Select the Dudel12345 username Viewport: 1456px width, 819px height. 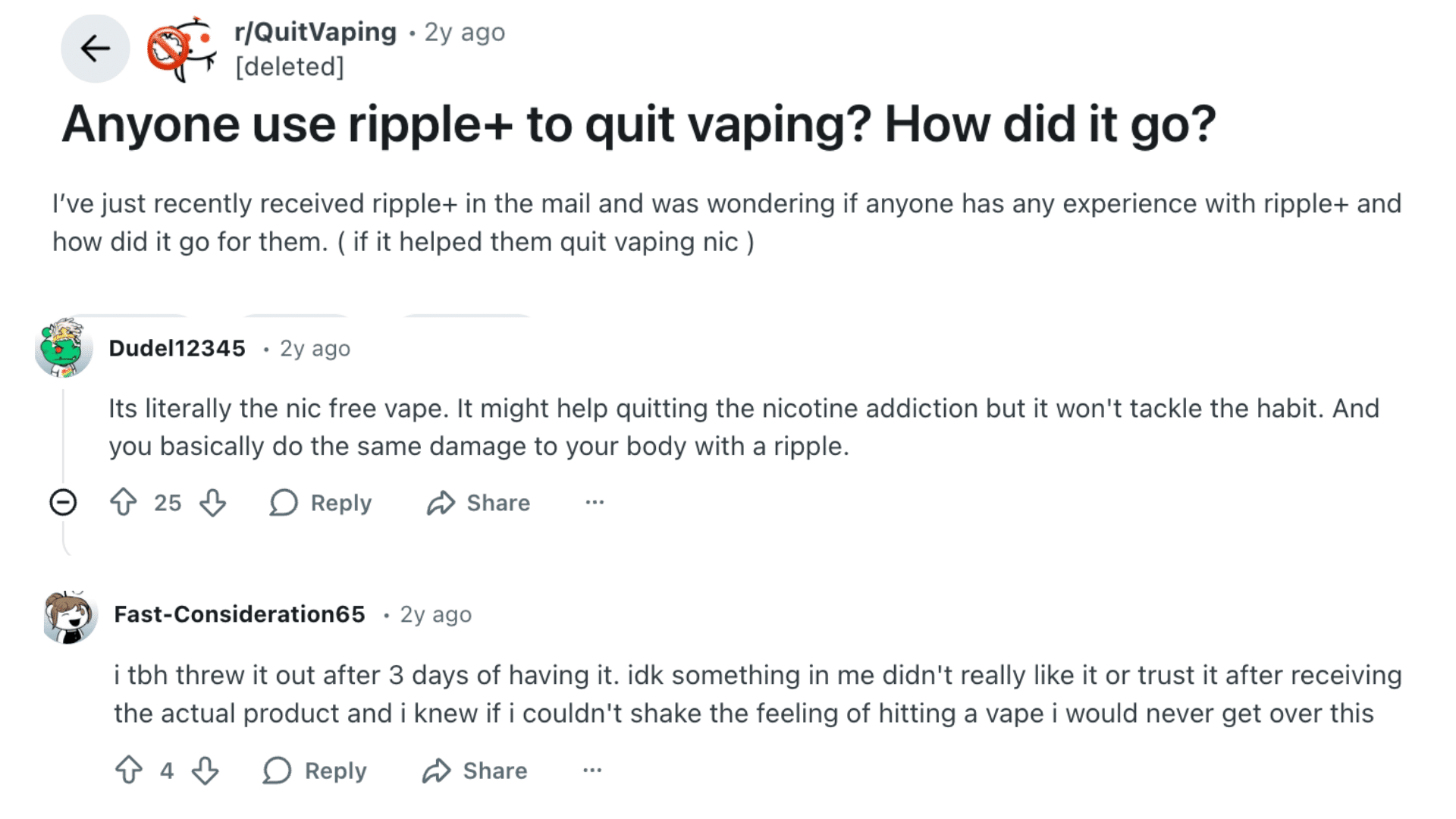click(178, 348)
